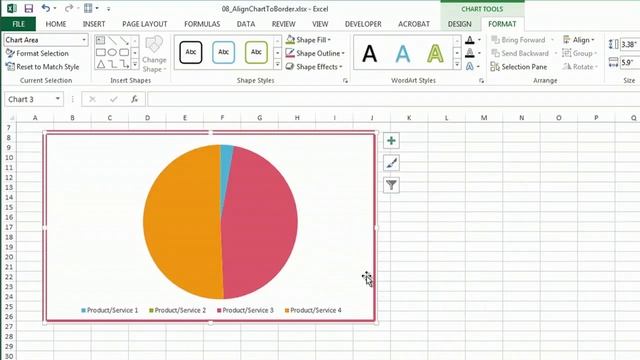Click the Insert Function fx icon
Viewport: 640px width, 360px height.
click(x=134, y=99)
